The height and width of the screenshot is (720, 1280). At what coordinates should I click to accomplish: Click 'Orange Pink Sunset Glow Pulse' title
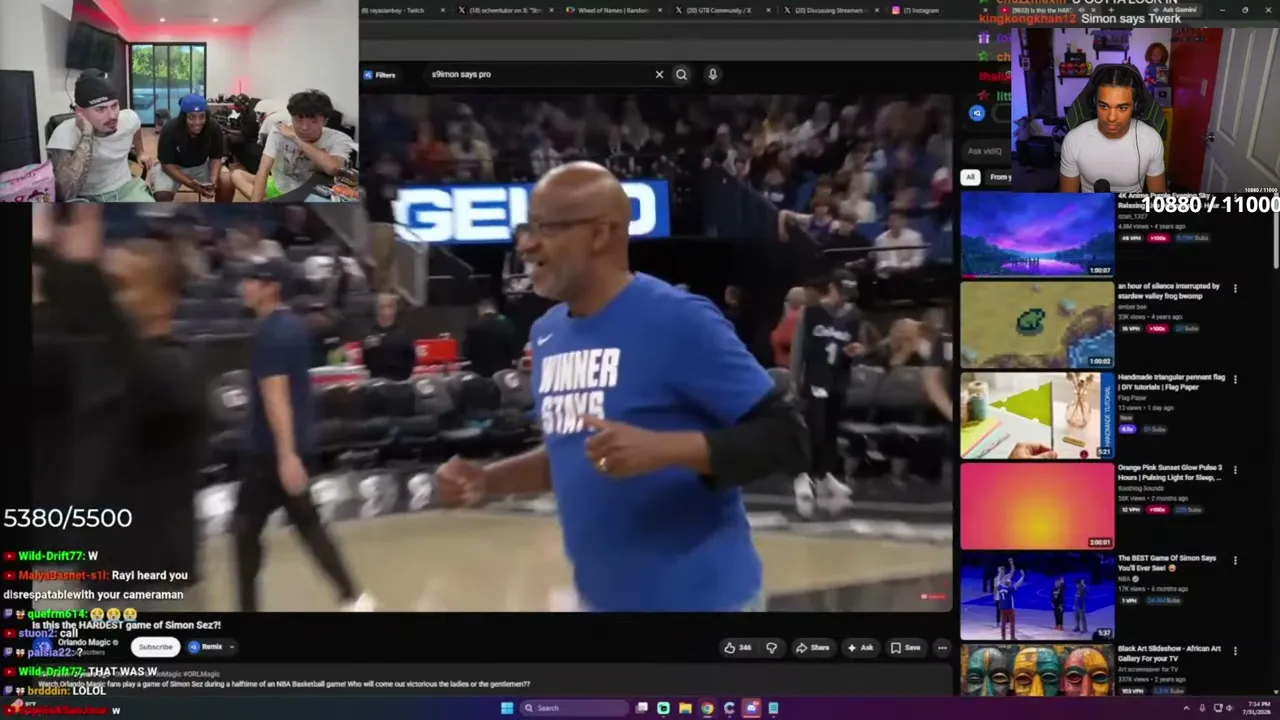coord(1170,473)
